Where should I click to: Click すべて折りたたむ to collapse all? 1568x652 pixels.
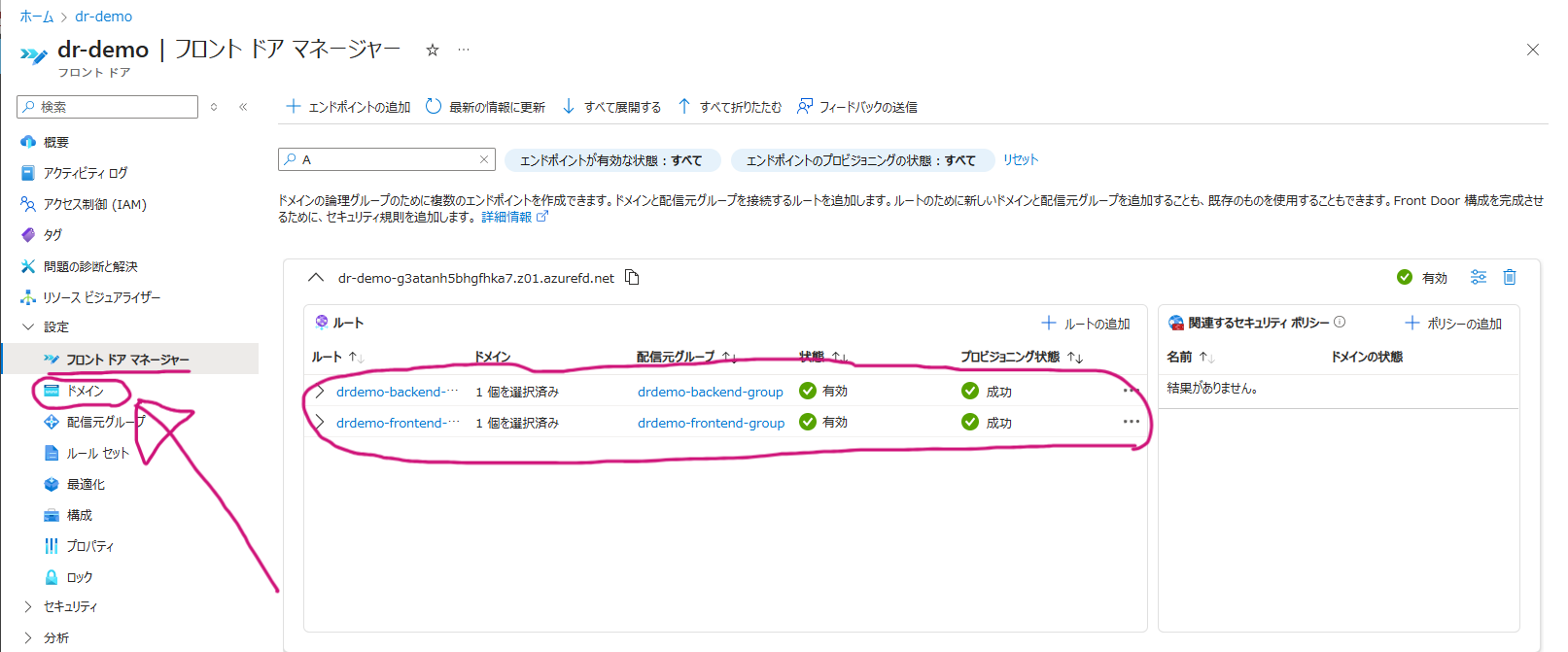click(x=729, y=107)
